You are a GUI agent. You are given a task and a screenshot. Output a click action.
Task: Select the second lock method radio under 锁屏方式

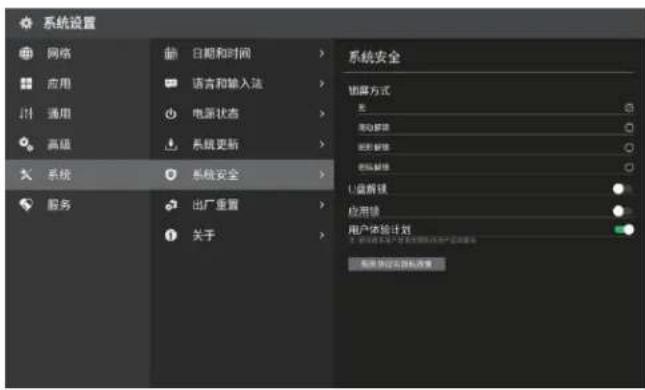click(629, 128)
